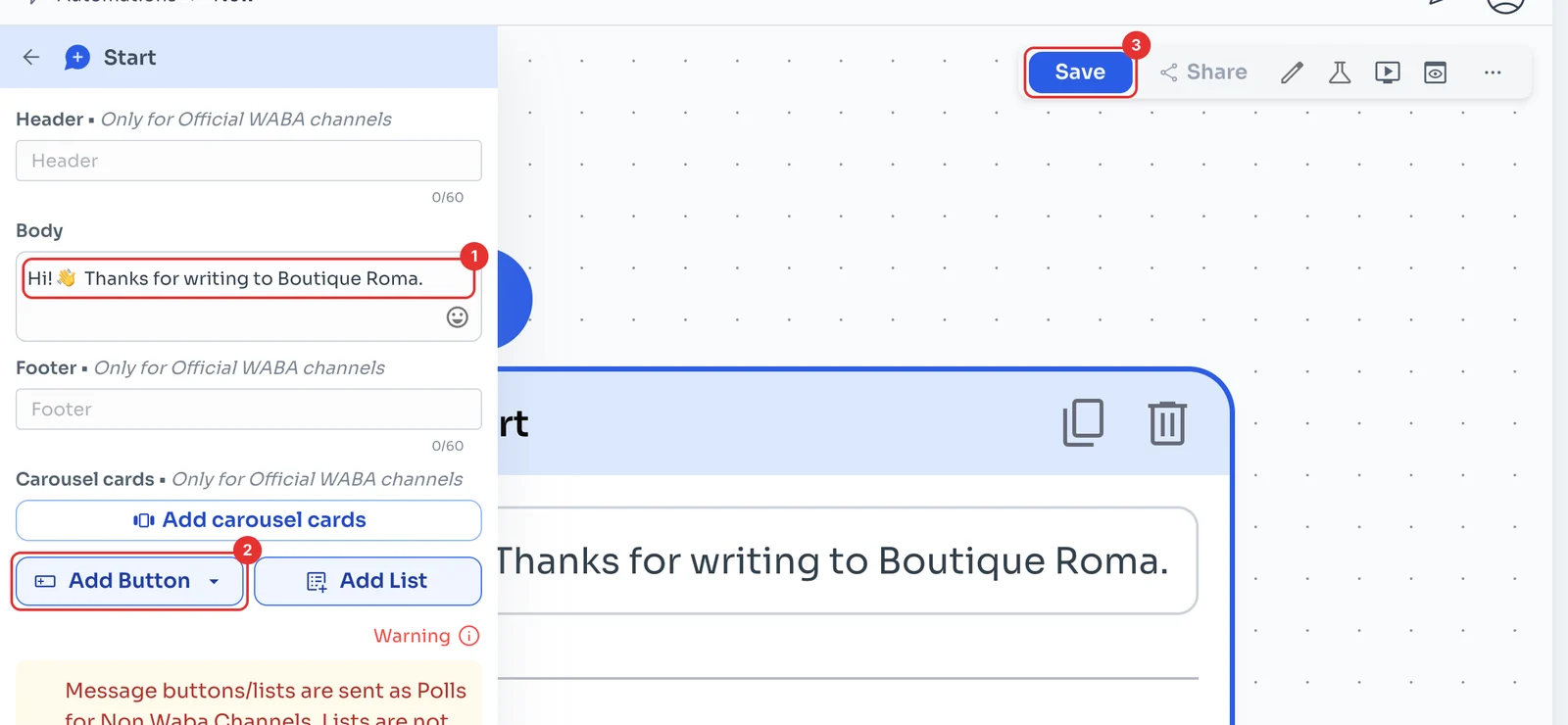Click the Warning info icon

click(469, 636)
